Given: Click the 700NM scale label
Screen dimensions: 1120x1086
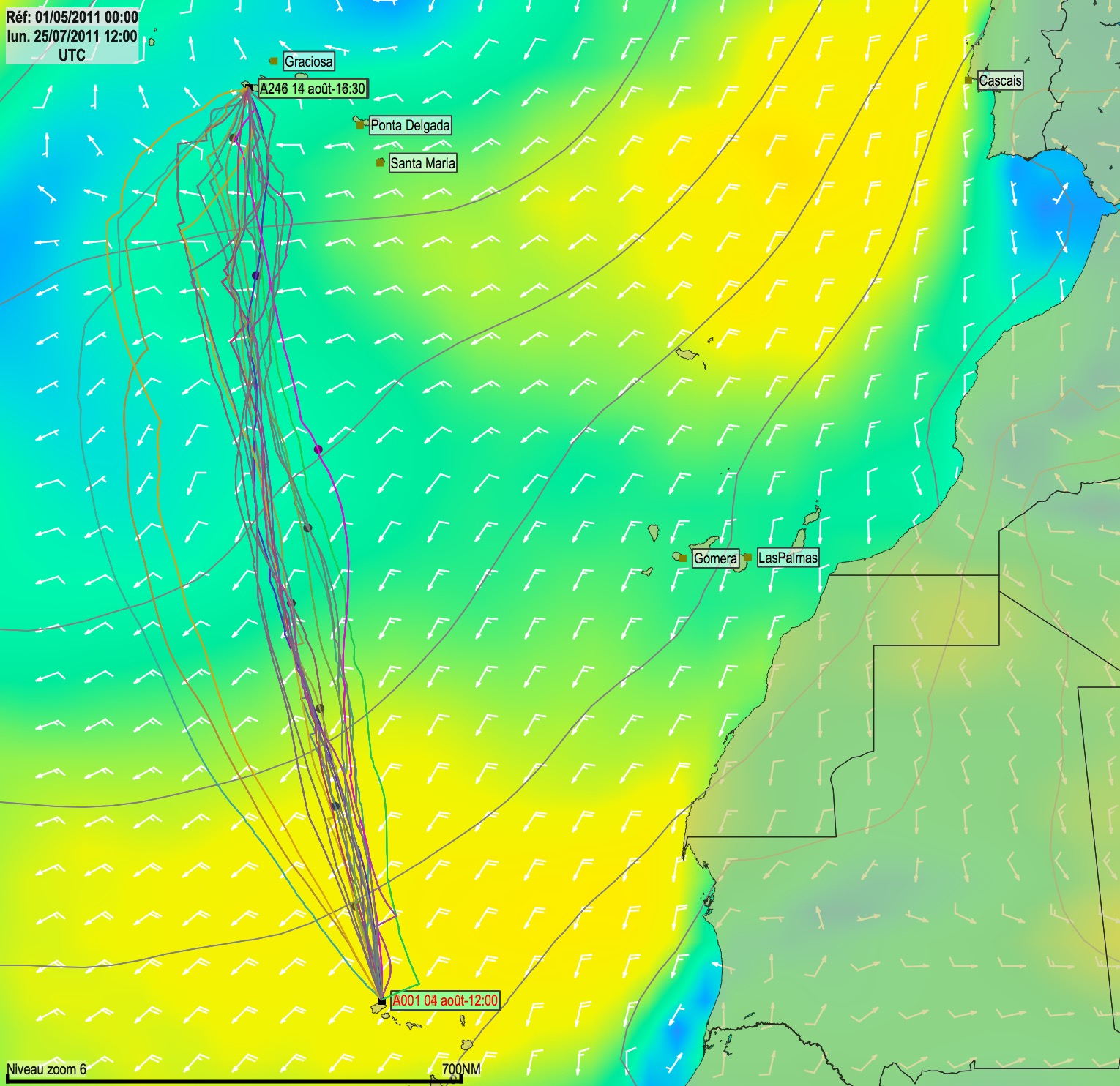Looking at the screenshot, I should [461, 1069].
